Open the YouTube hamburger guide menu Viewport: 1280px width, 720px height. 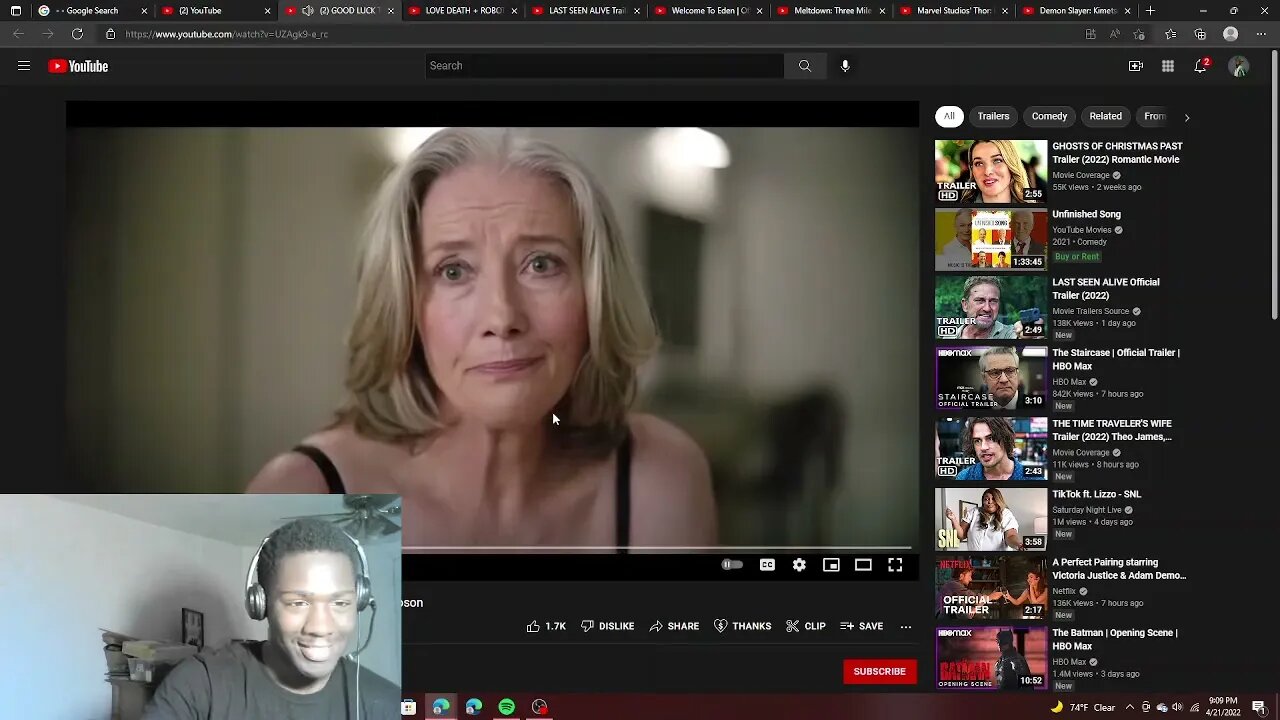24,66
